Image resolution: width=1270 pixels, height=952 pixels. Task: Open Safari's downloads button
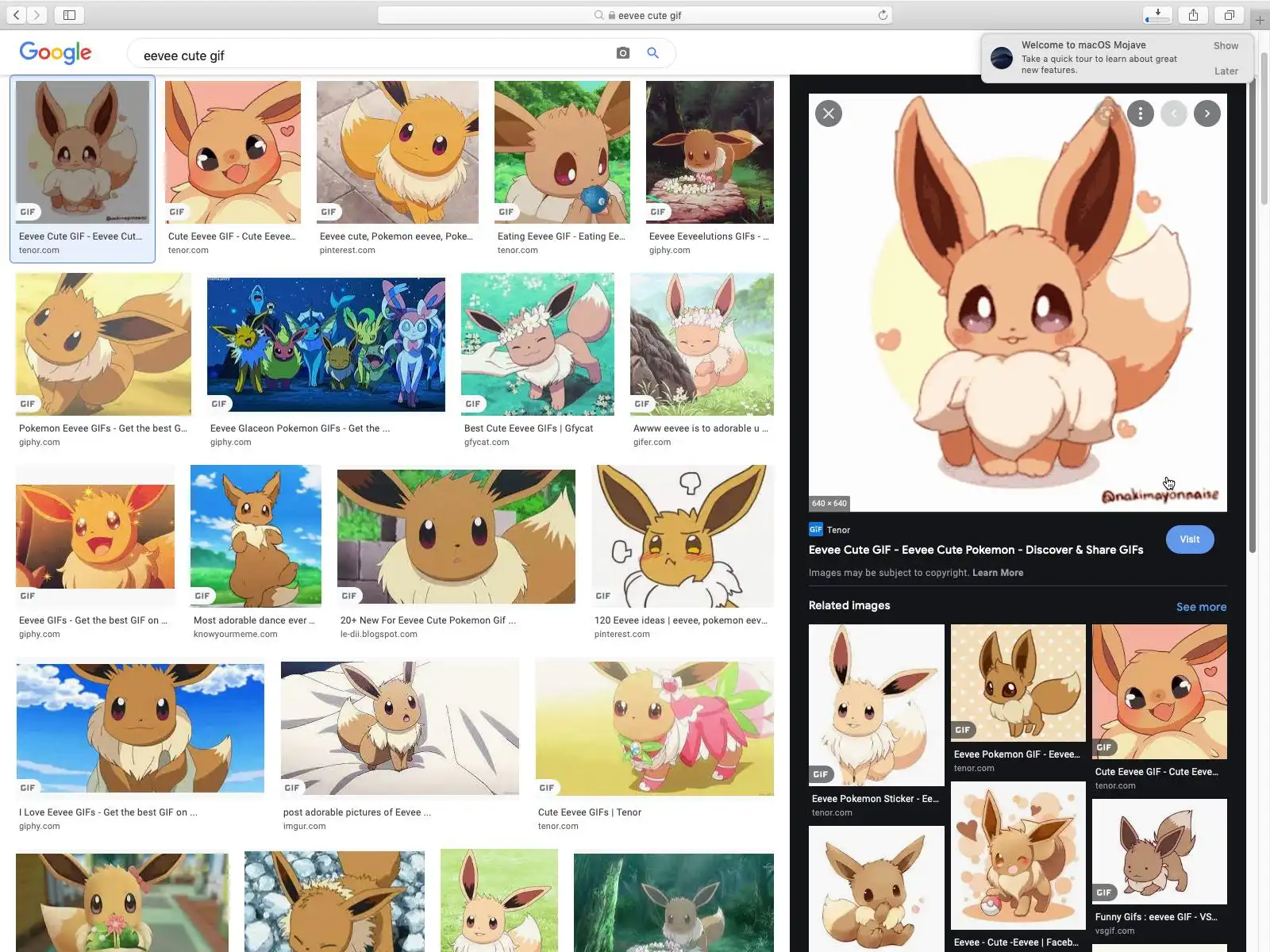click(1157, 15)
